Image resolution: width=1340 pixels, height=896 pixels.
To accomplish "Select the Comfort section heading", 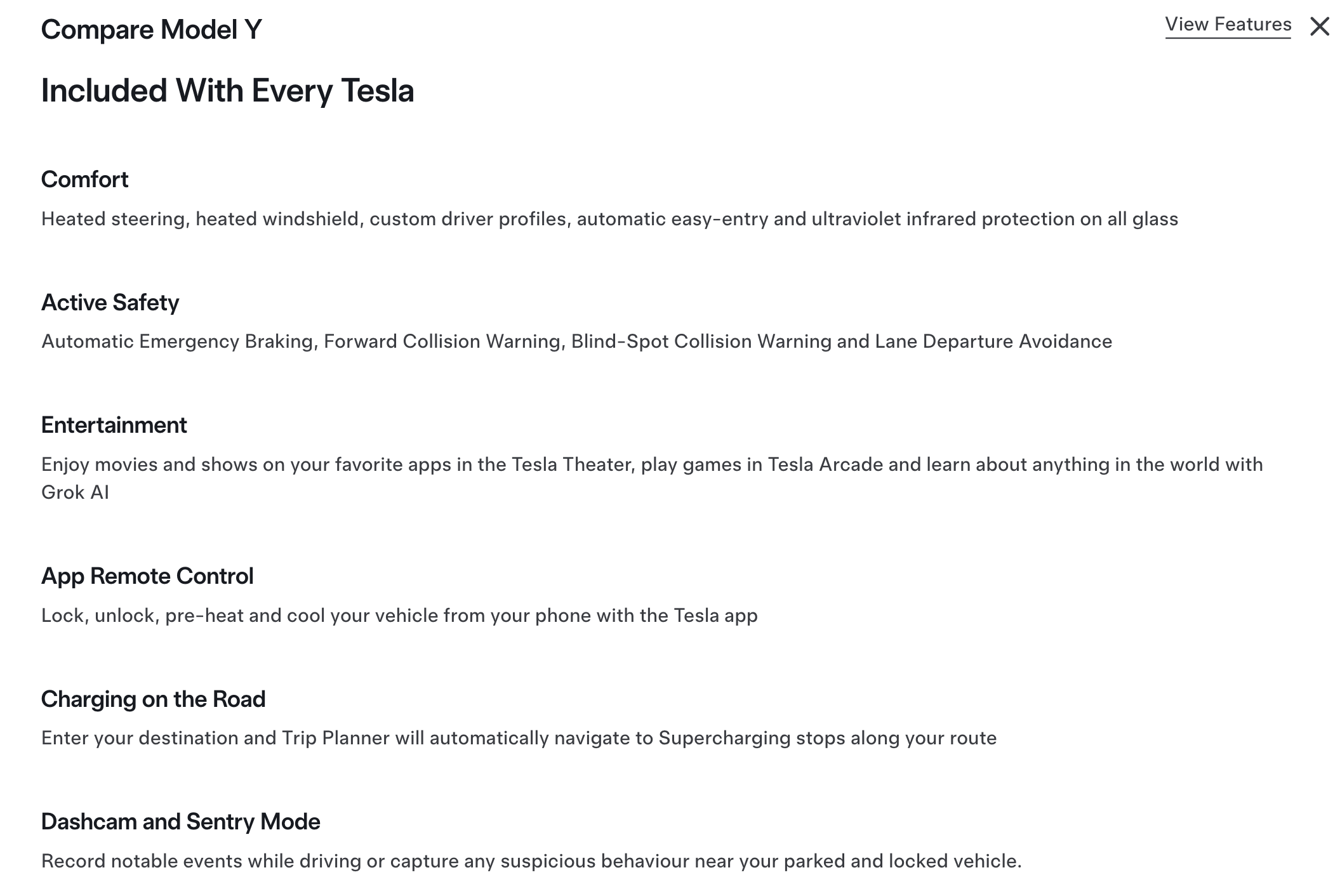I will point(84,180).
